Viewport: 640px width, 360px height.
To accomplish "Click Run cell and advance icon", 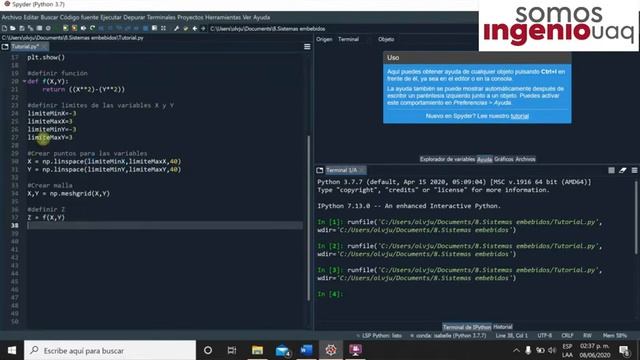I will pyautogui.click(x=74, y=28).
